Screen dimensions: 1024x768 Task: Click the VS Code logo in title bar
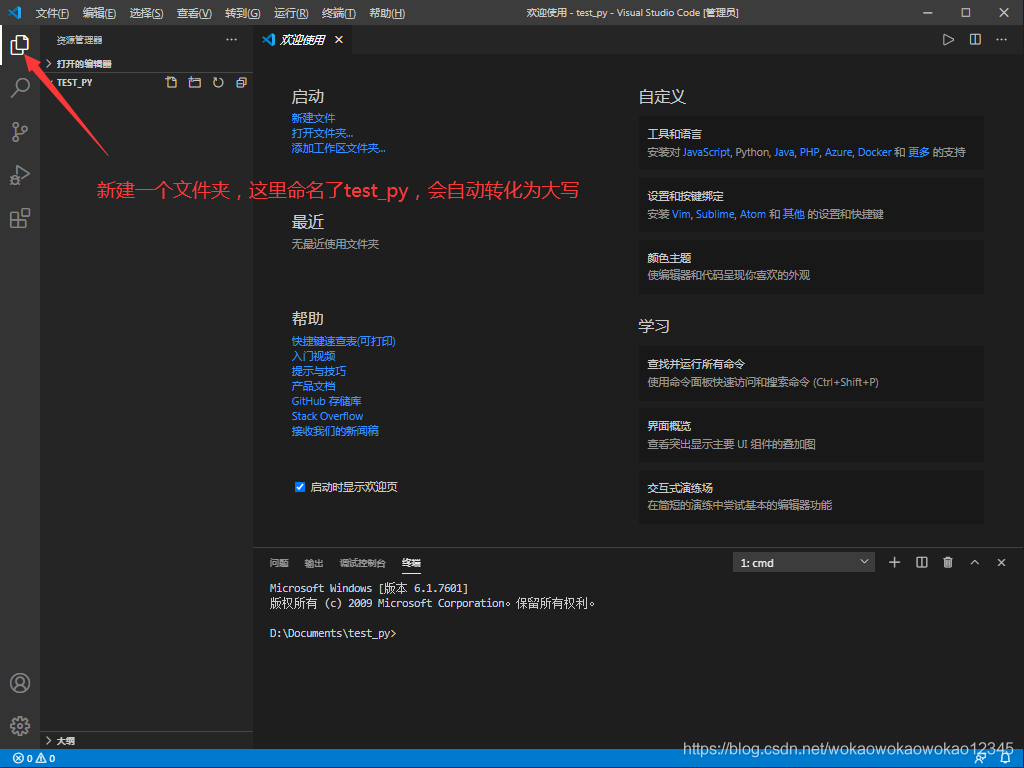pyautogui.click(x=14, y=12)
